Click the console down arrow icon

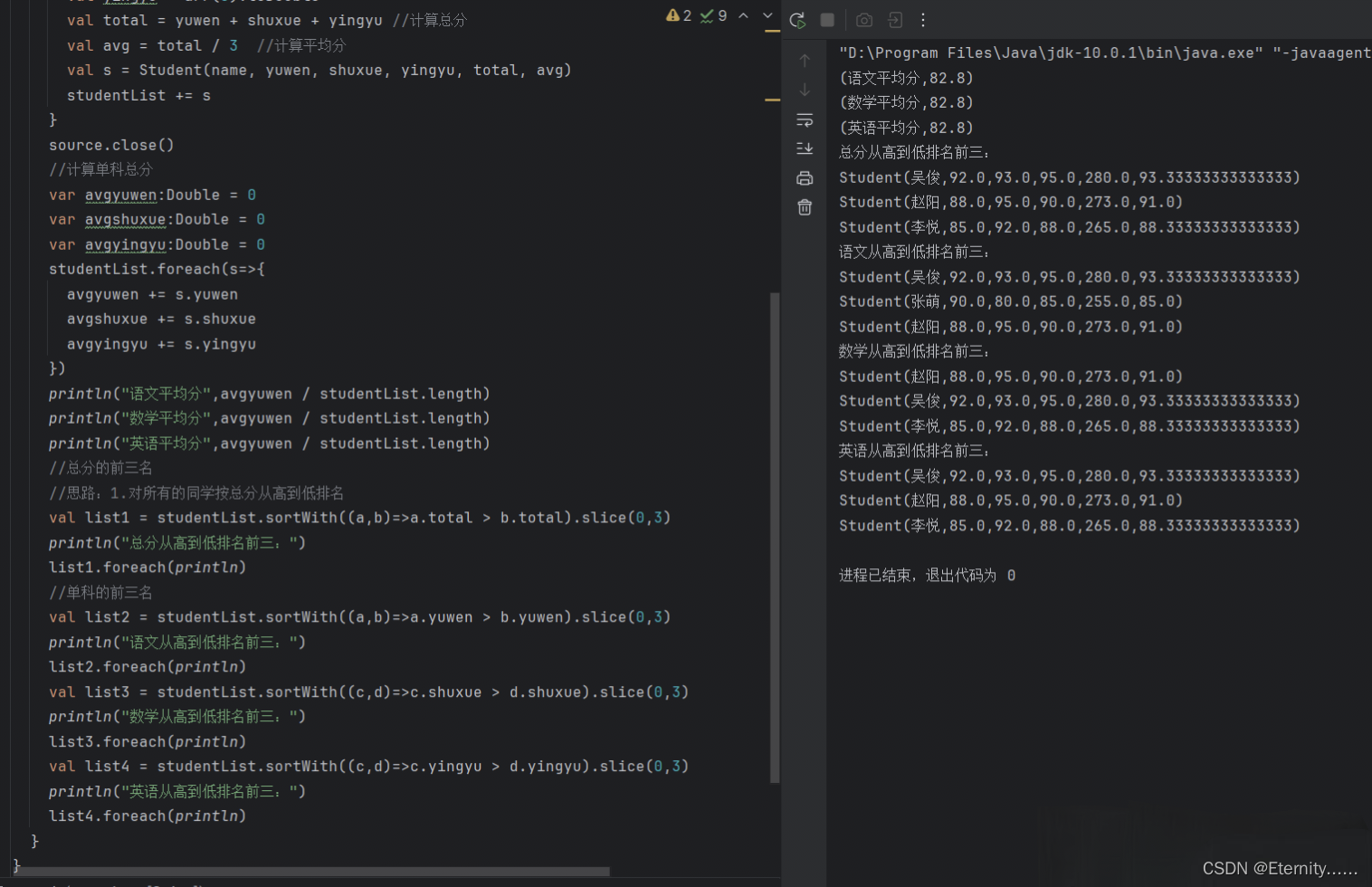point(805,90)
